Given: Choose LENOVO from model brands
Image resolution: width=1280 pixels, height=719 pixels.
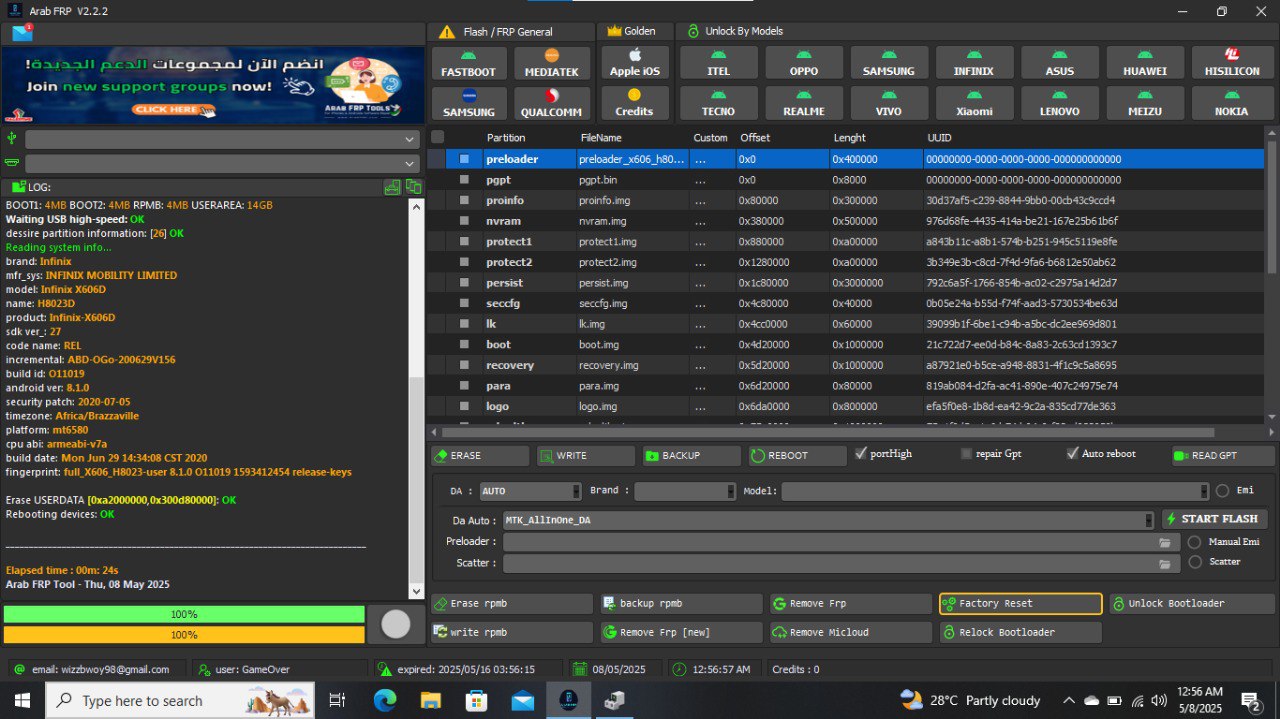Looking at the screenshot, I should [1059, 103].
